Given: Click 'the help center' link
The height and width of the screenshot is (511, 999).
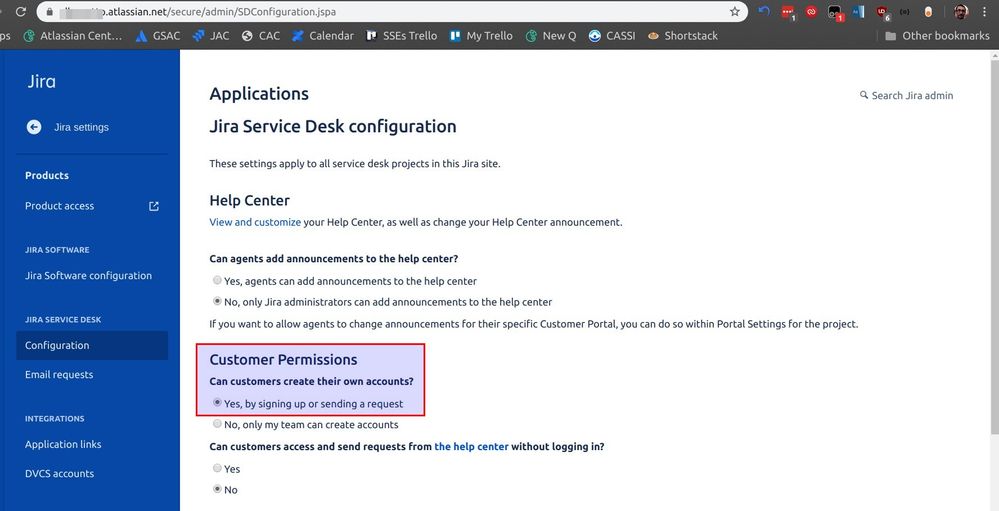Looking at the screenshot, I should [471, 447].
